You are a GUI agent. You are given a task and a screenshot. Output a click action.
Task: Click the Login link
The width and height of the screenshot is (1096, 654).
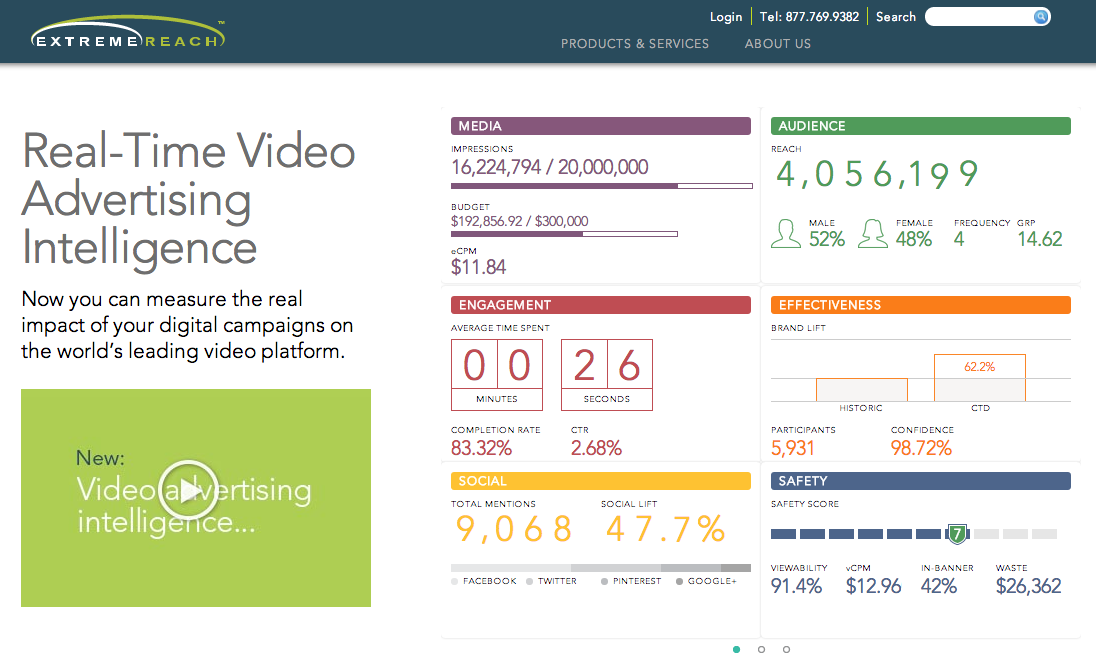point(726,17)
